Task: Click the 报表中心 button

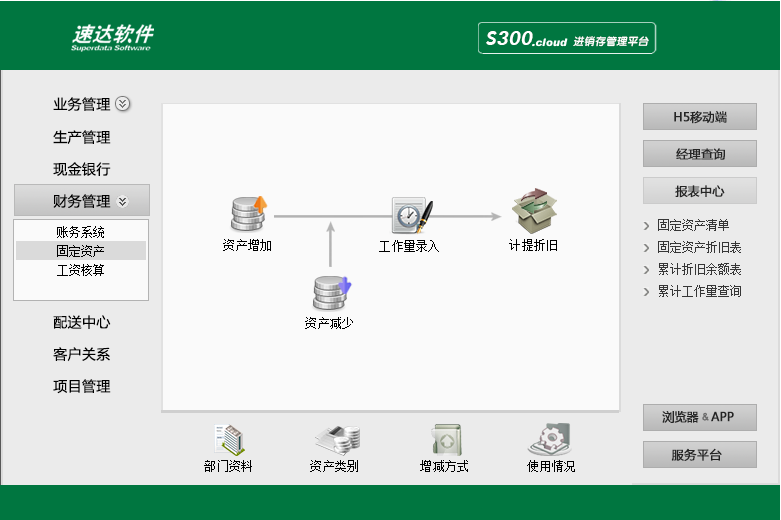Action: click(x=700, y=190)
